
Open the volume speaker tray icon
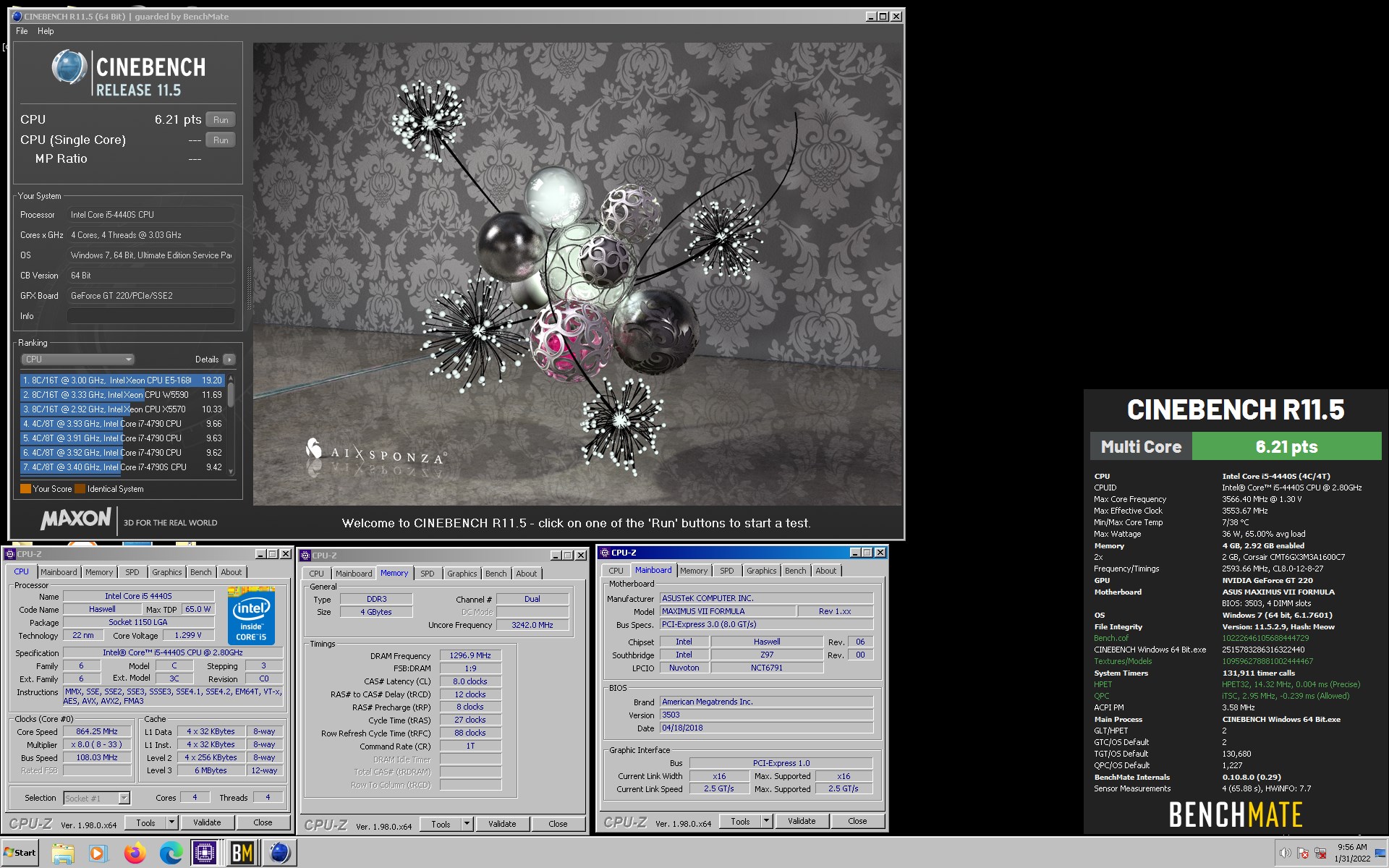click(x=1286, y=853)
